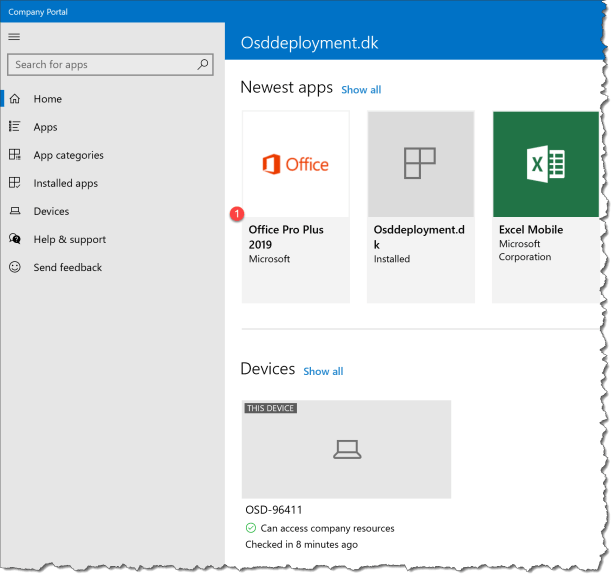The width and height of the screenshot is (616, 579).
Task: Open App categories in the sidebar
Action: click(113, 155)
